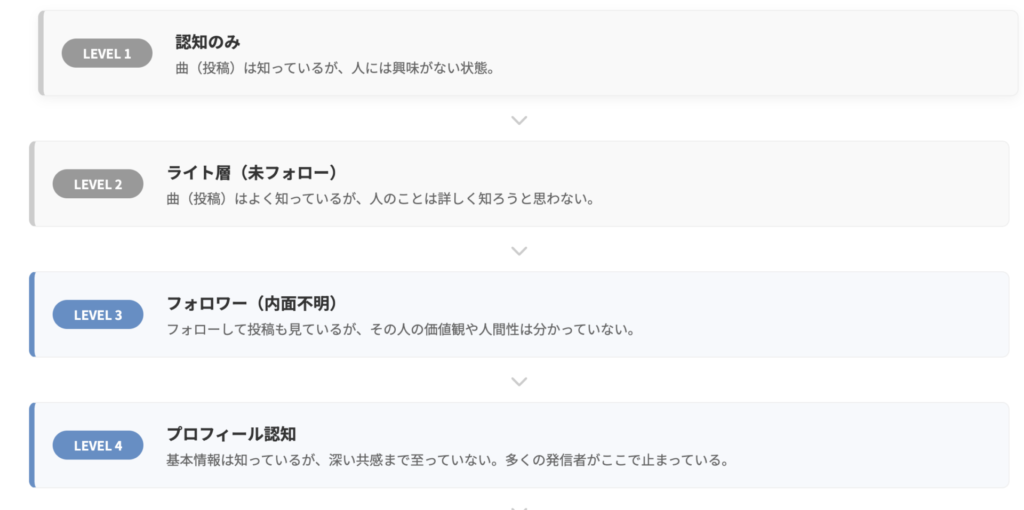Click gray left accent bar of LEVEL 2 card

[32, 184]
